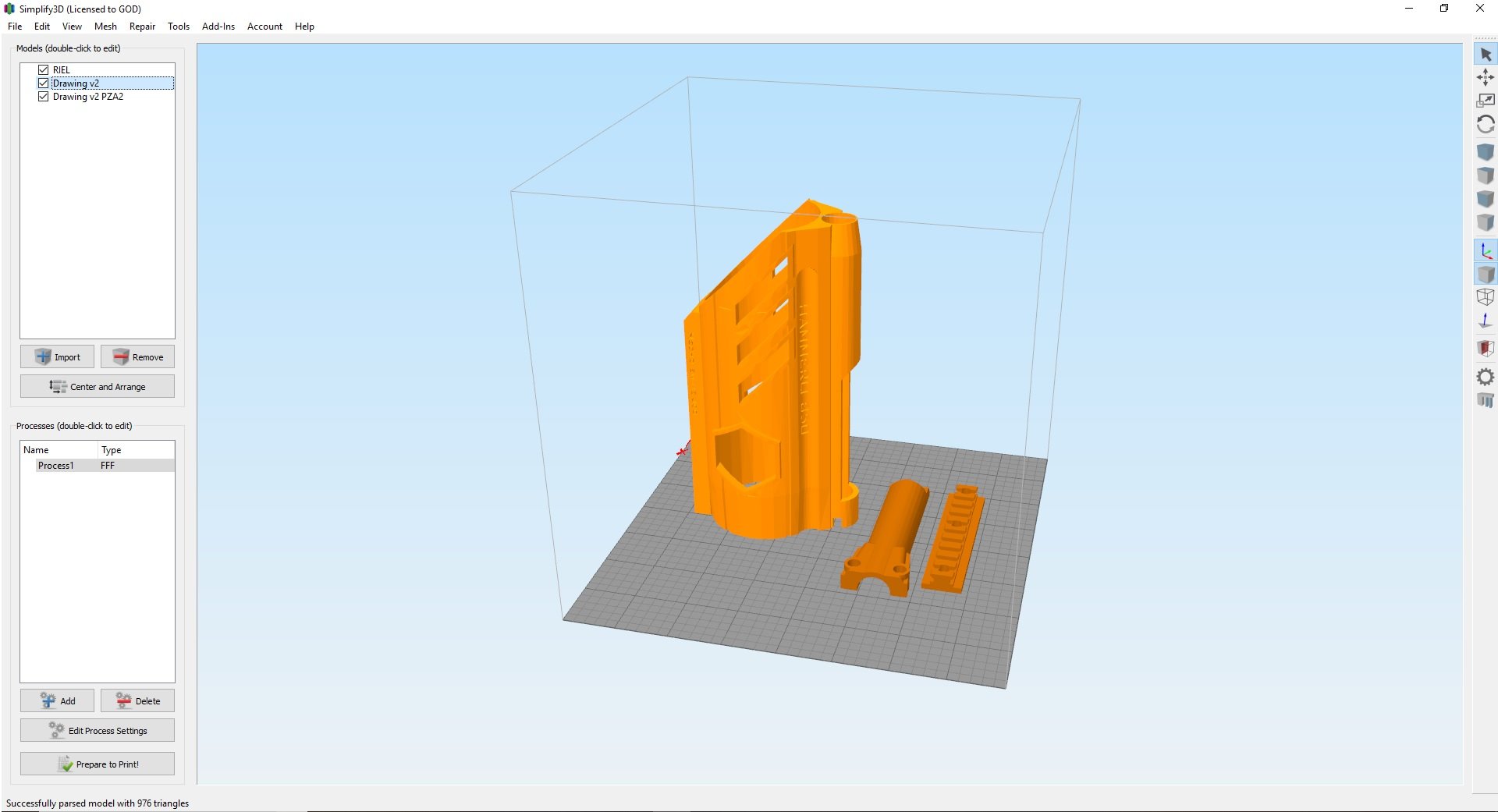The width and height of the screenshot is (1498, 812).
Task: Uncheck the Drawing v2 model checkbox
Action: pyautogui.click(x=44, y=83)
